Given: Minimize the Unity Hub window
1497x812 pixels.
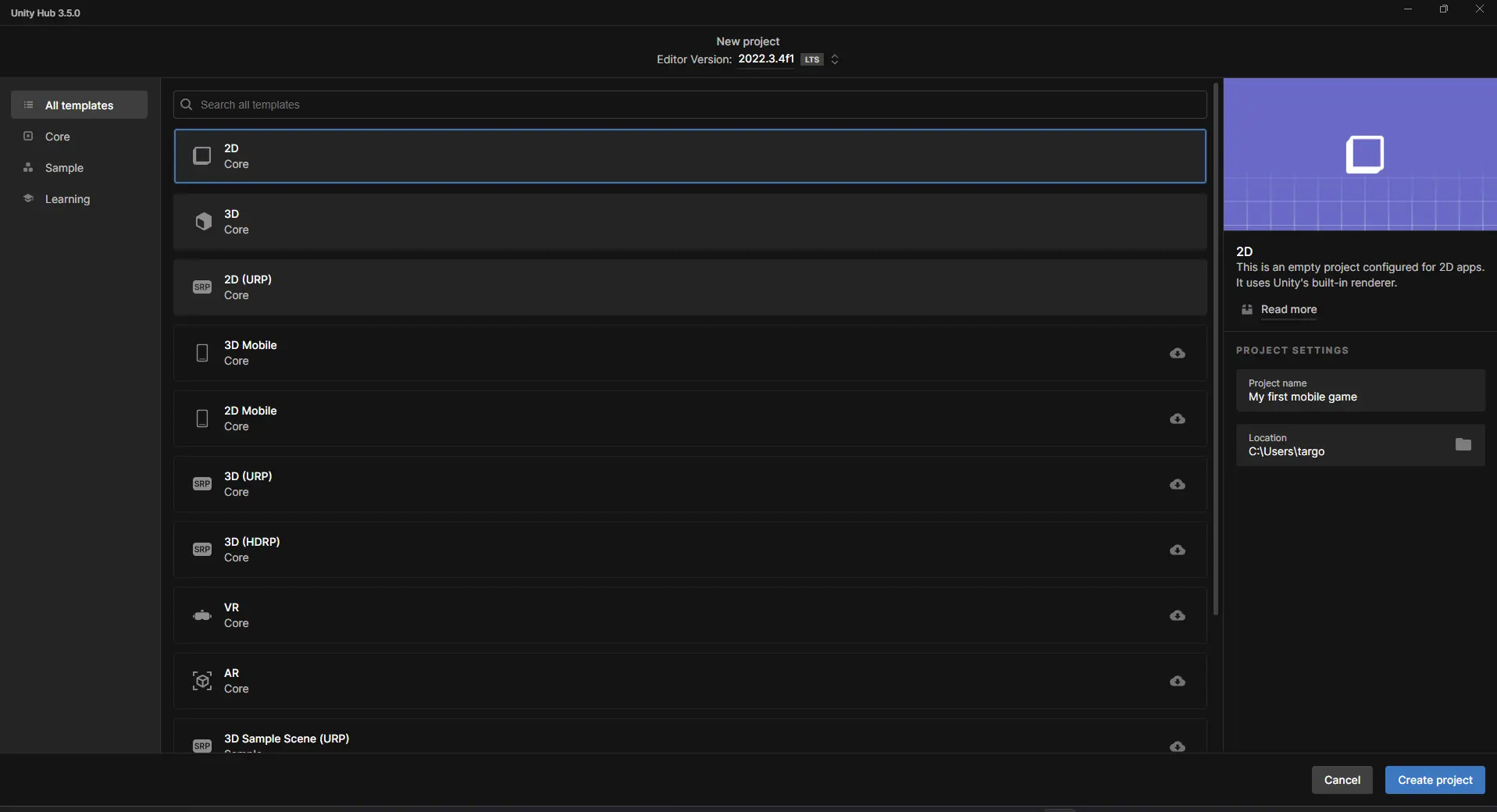Looking at the screenshot, I should coord(1408,9).
